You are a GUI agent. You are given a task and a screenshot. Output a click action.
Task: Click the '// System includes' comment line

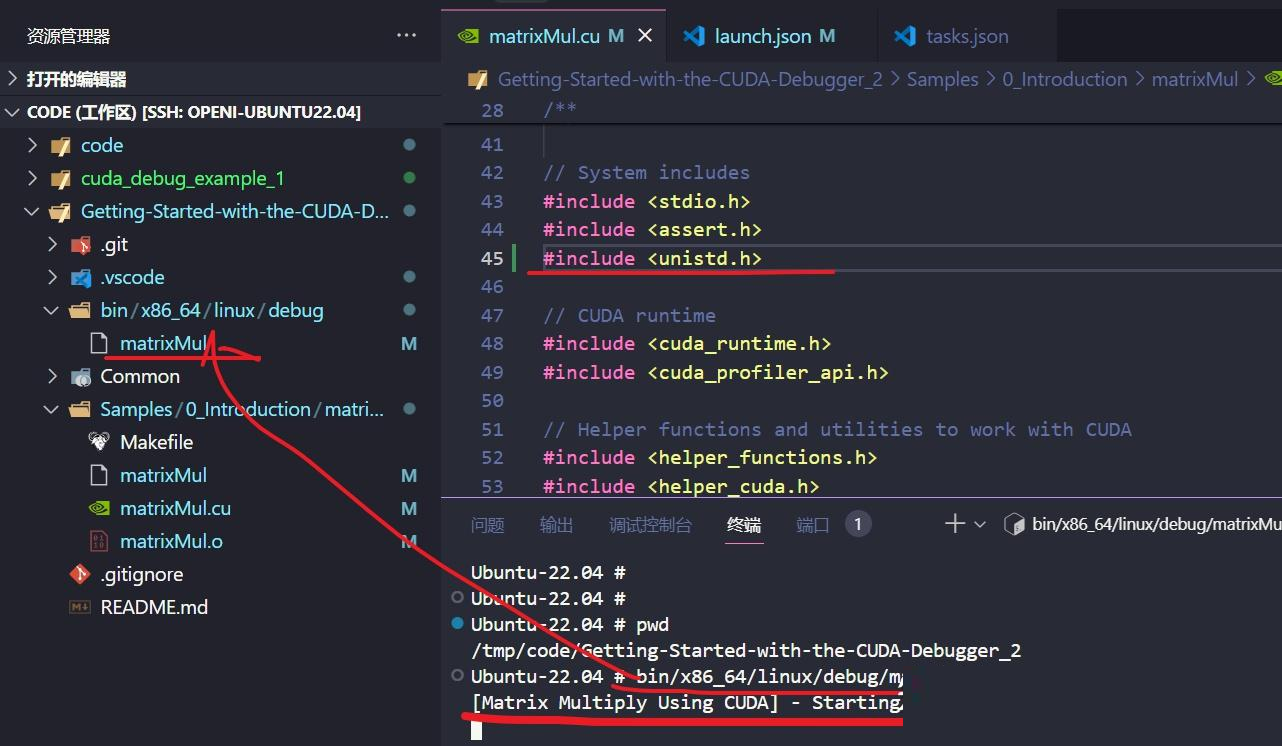(646, 172)
